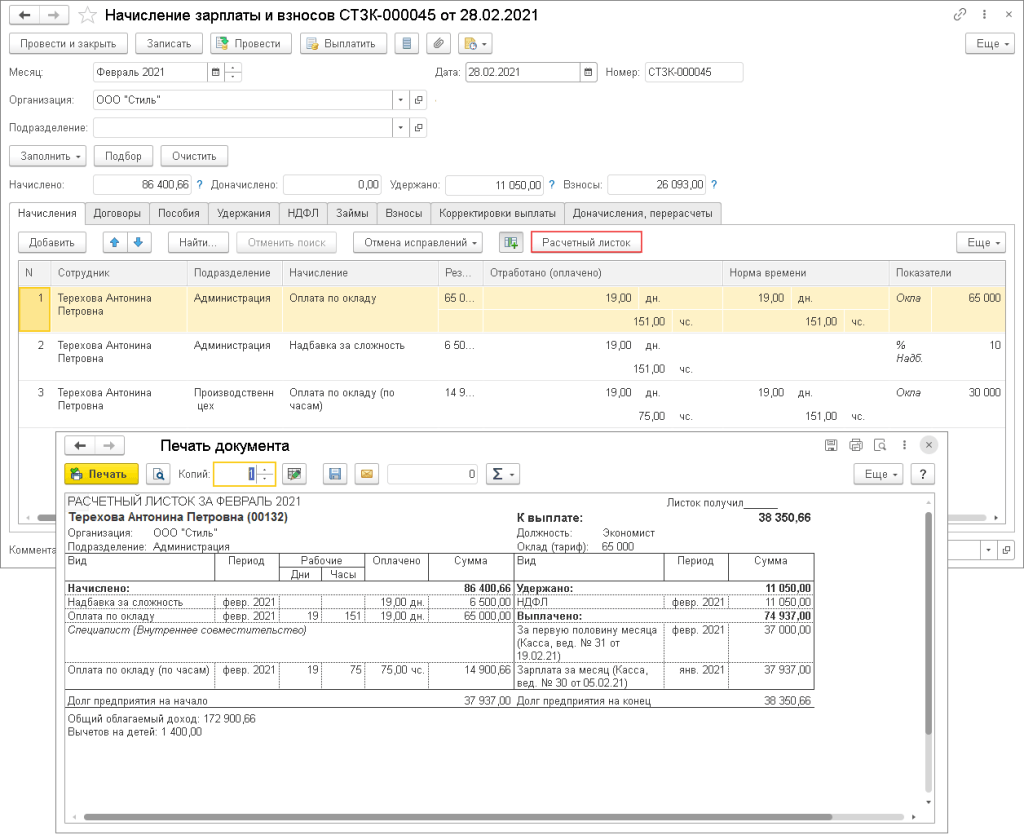This screenshot has width=1024, height=835.
Task: Click help question mark next to Начислено
Action: pyautogui.click(x=200, y=184)
